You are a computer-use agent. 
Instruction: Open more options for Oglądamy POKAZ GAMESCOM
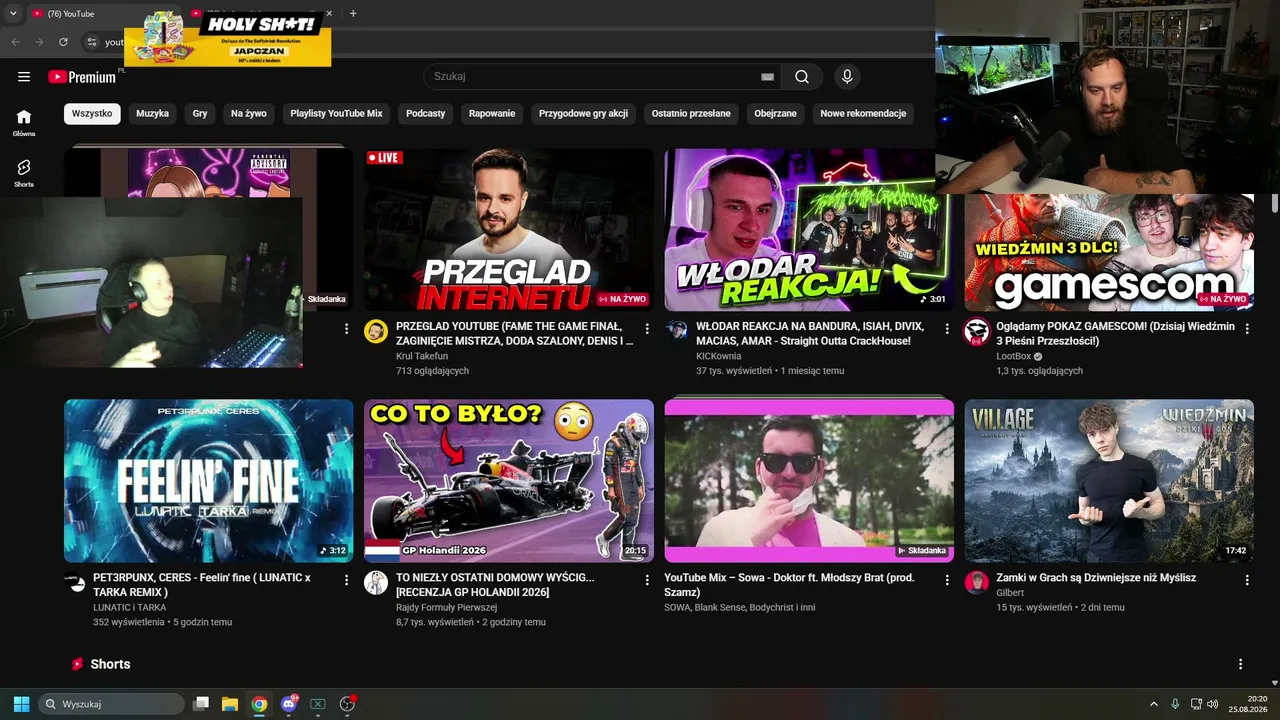(x=1247, y=329)
